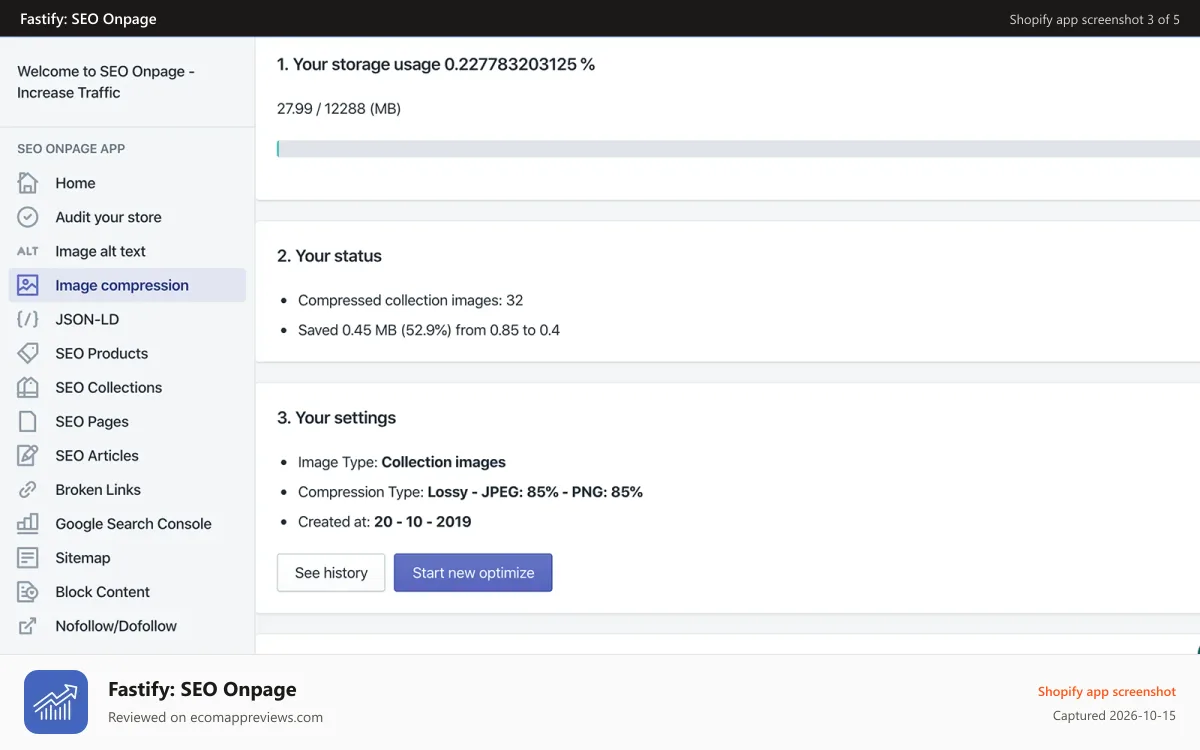Click the SEO Products tag icon
The height and width of the screenshot is (750, 1200).
(28, 353)
